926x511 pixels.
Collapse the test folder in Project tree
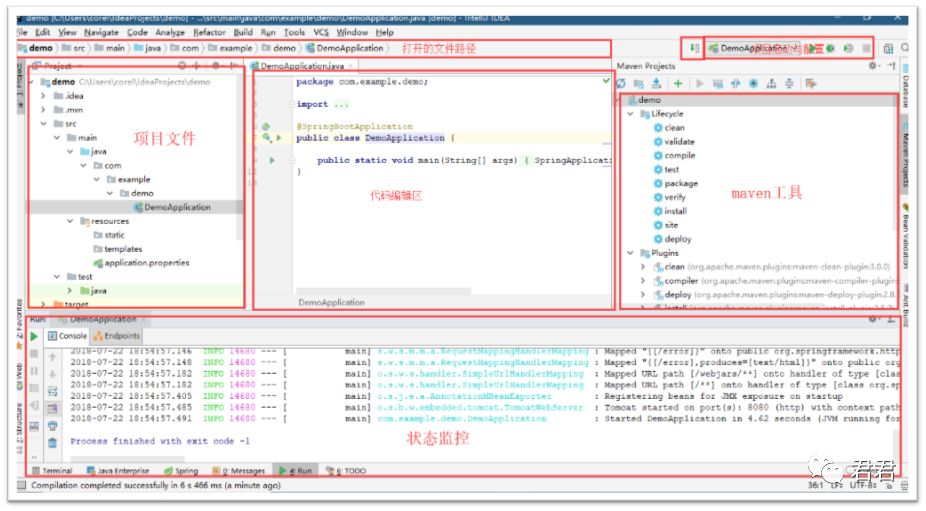[x=57, y=276]
